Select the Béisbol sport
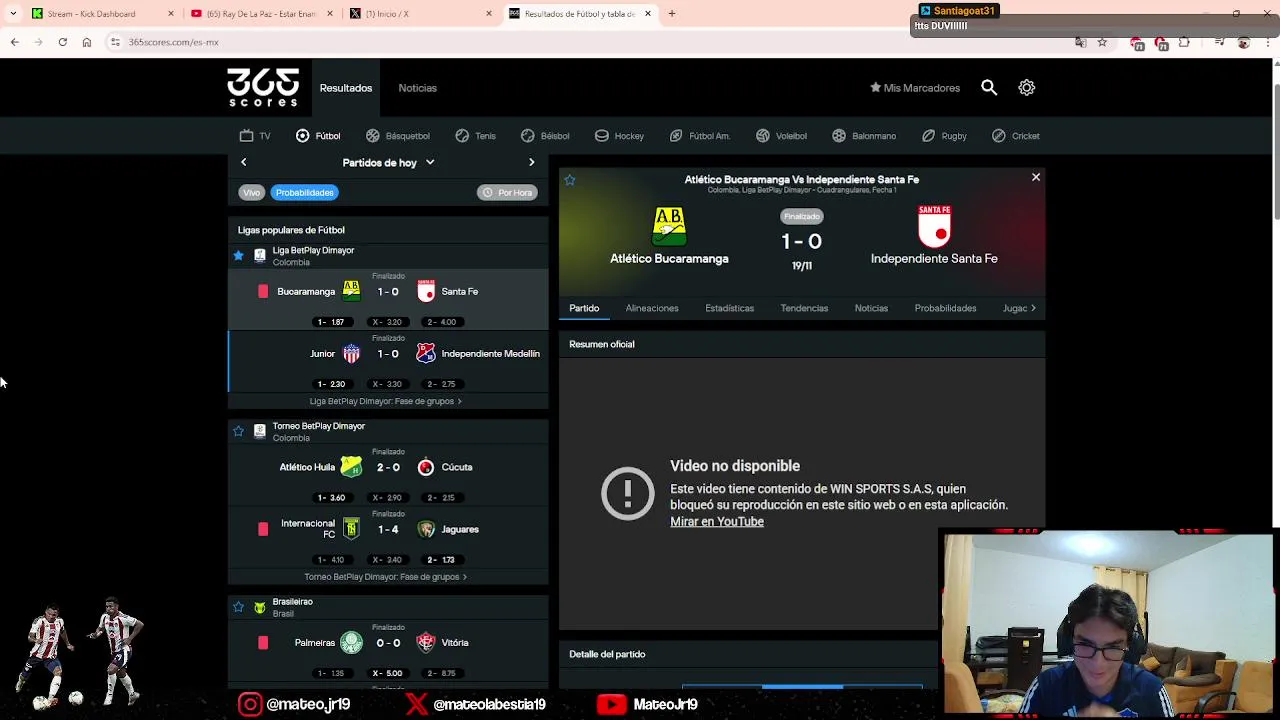Screen dimensions: 1280x720 [545, 136]
